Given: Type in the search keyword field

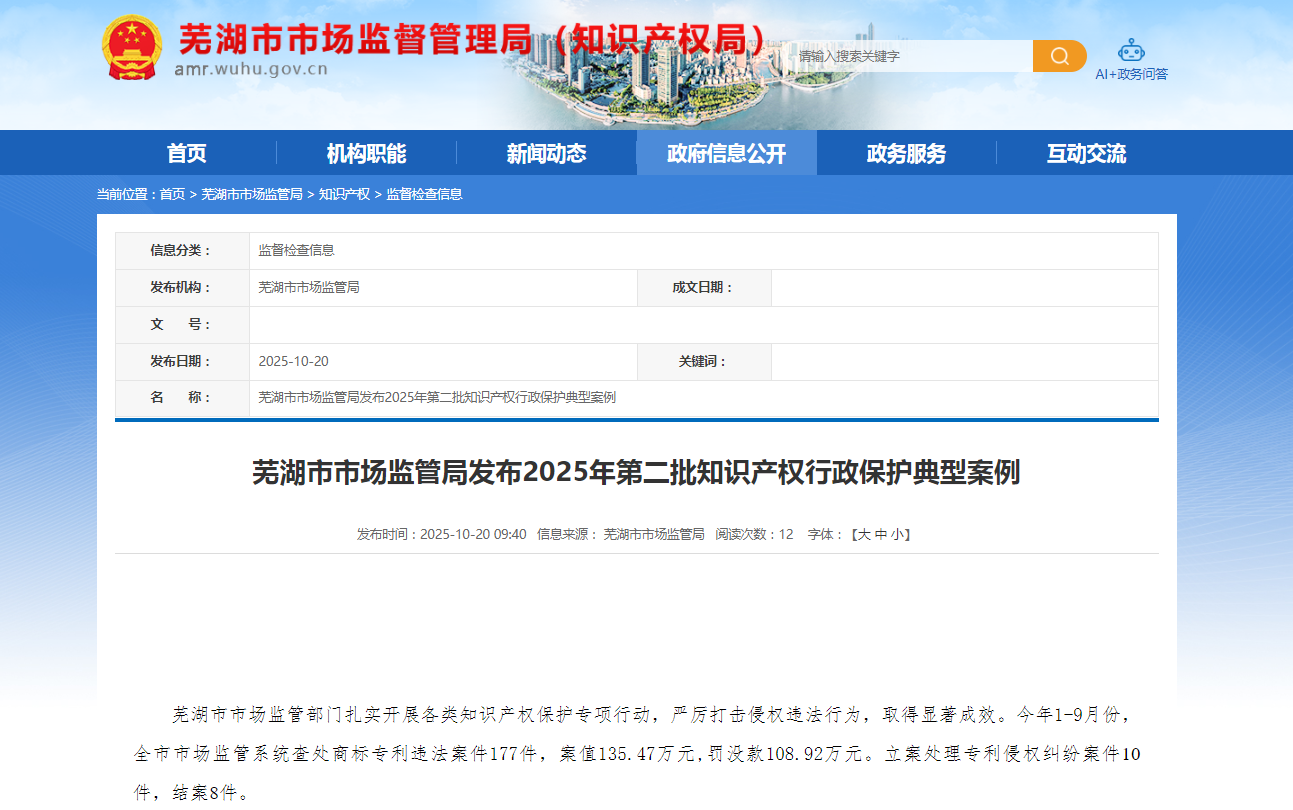Looking at the screenshot, I should tap(910, 56).
